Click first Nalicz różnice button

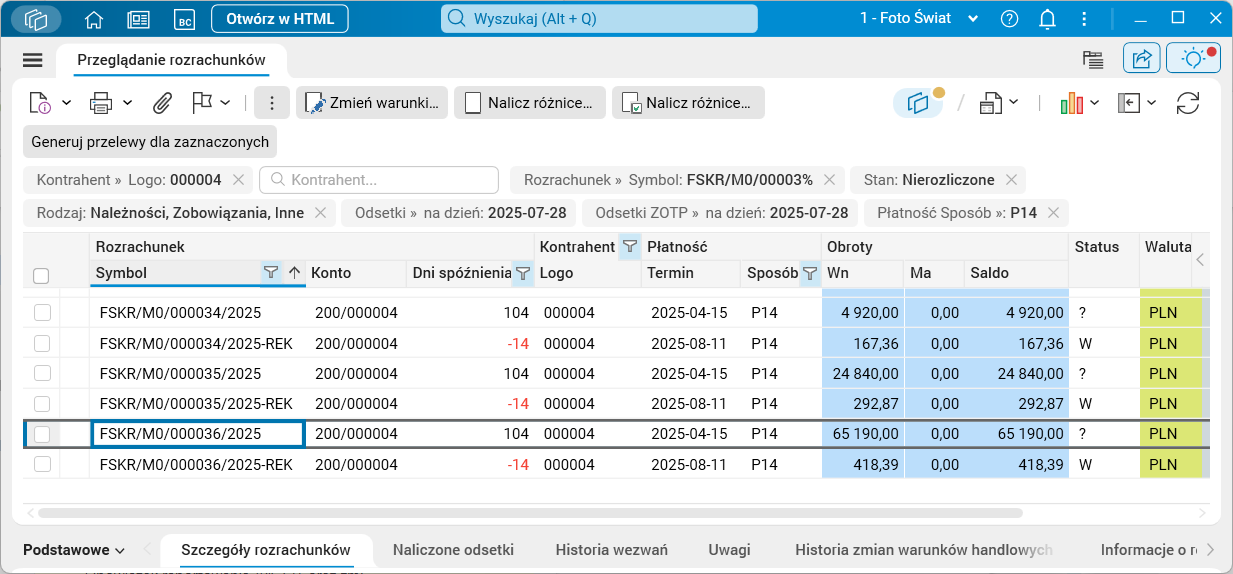[530, 102]
